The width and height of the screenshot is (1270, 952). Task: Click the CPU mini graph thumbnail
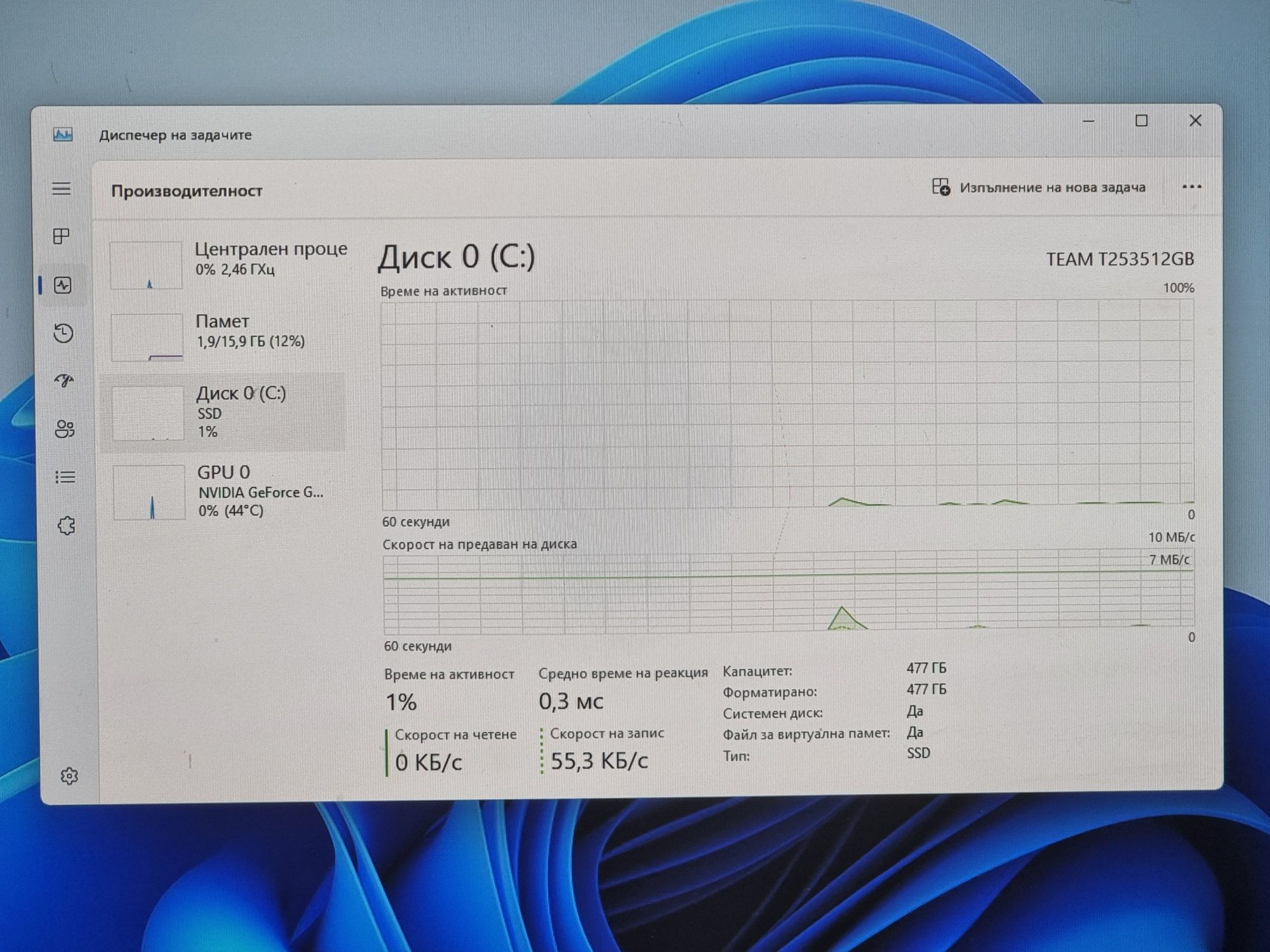point(146,265)
